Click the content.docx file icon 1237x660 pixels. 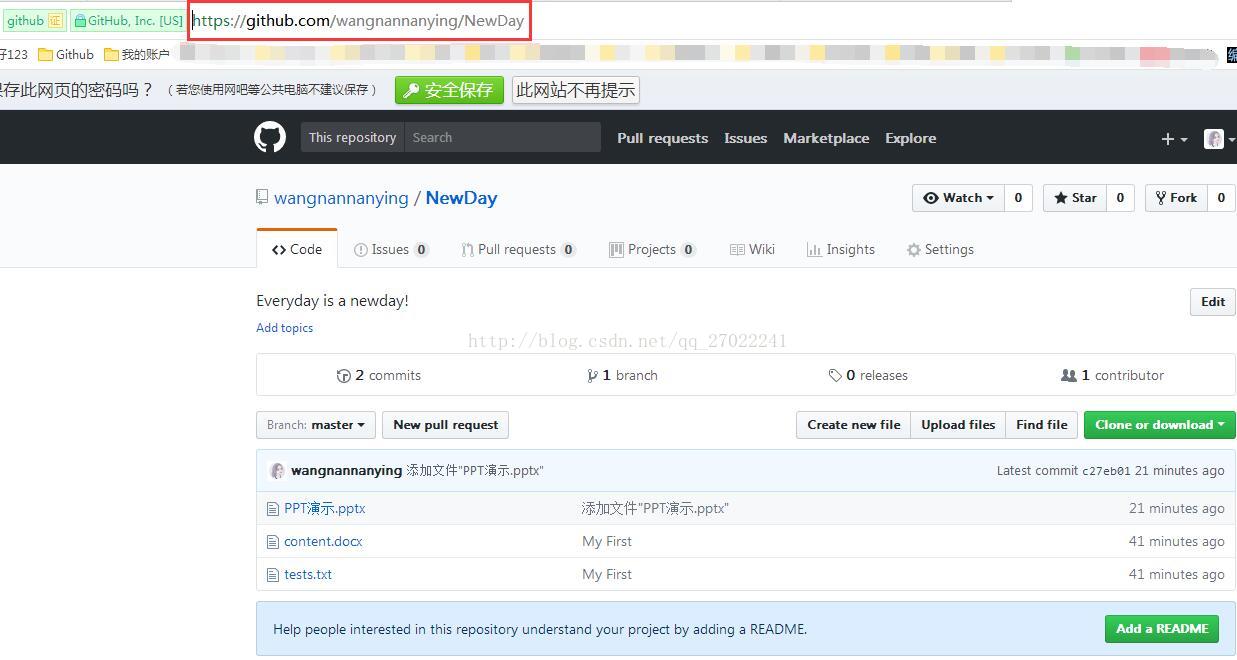272,542
